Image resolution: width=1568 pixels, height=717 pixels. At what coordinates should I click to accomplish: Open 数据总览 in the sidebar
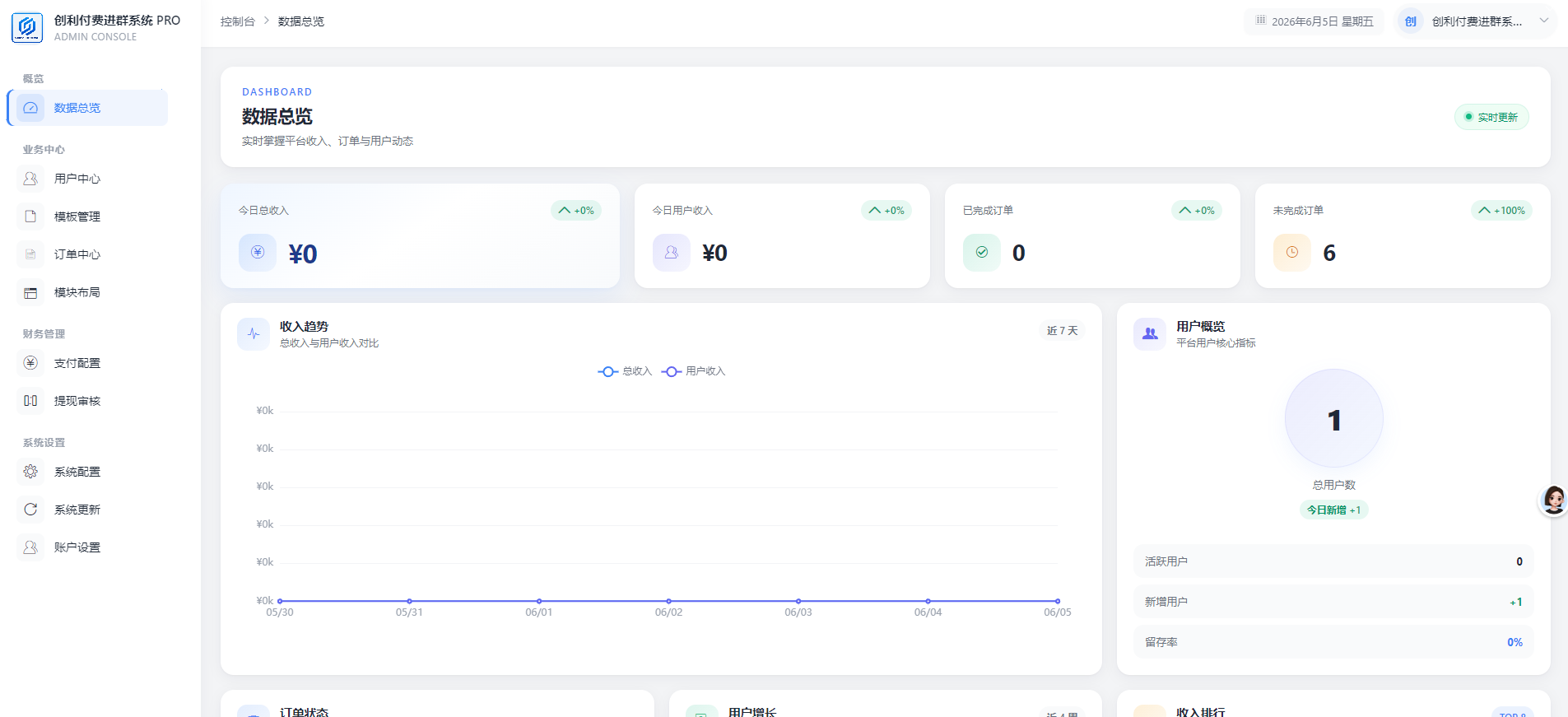[88, 108]
